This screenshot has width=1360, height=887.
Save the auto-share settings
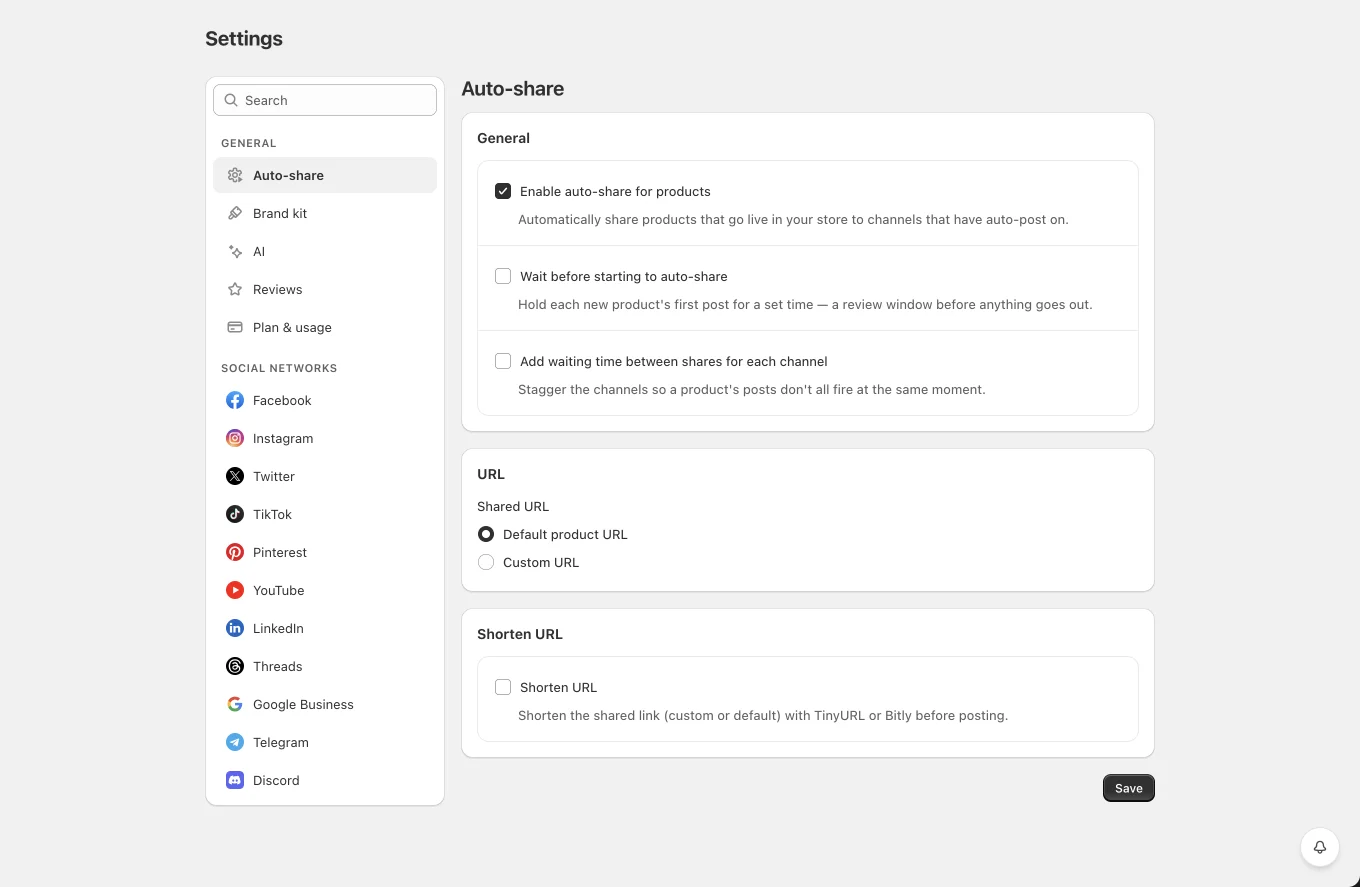pos(1129,788)
